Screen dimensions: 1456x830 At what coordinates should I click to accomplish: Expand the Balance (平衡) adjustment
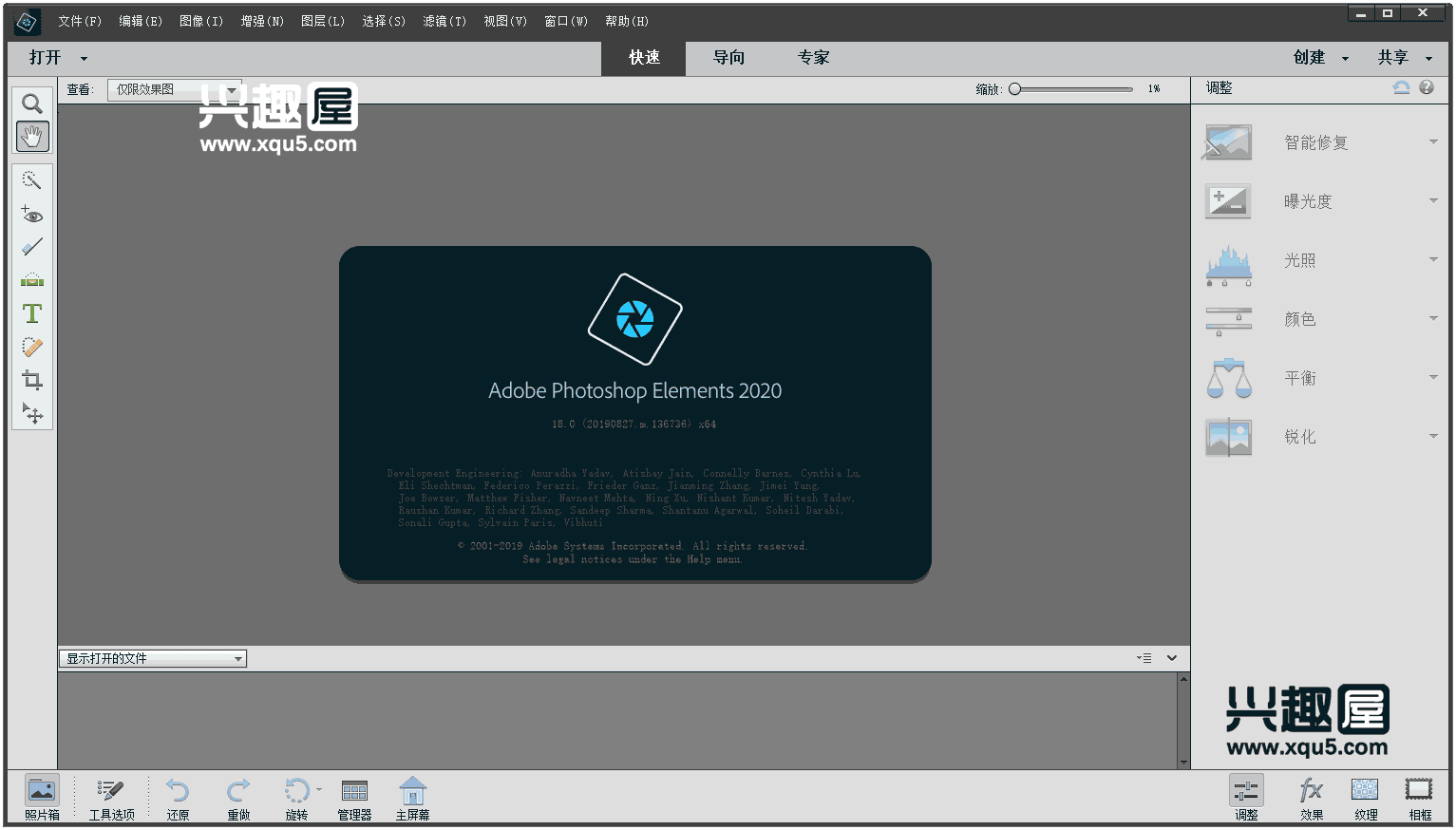pos(1433,378)
